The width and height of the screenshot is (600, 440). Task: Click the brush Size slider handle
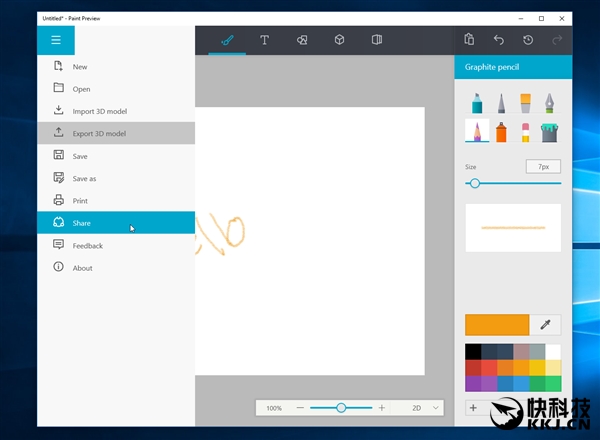click(475, 183)
